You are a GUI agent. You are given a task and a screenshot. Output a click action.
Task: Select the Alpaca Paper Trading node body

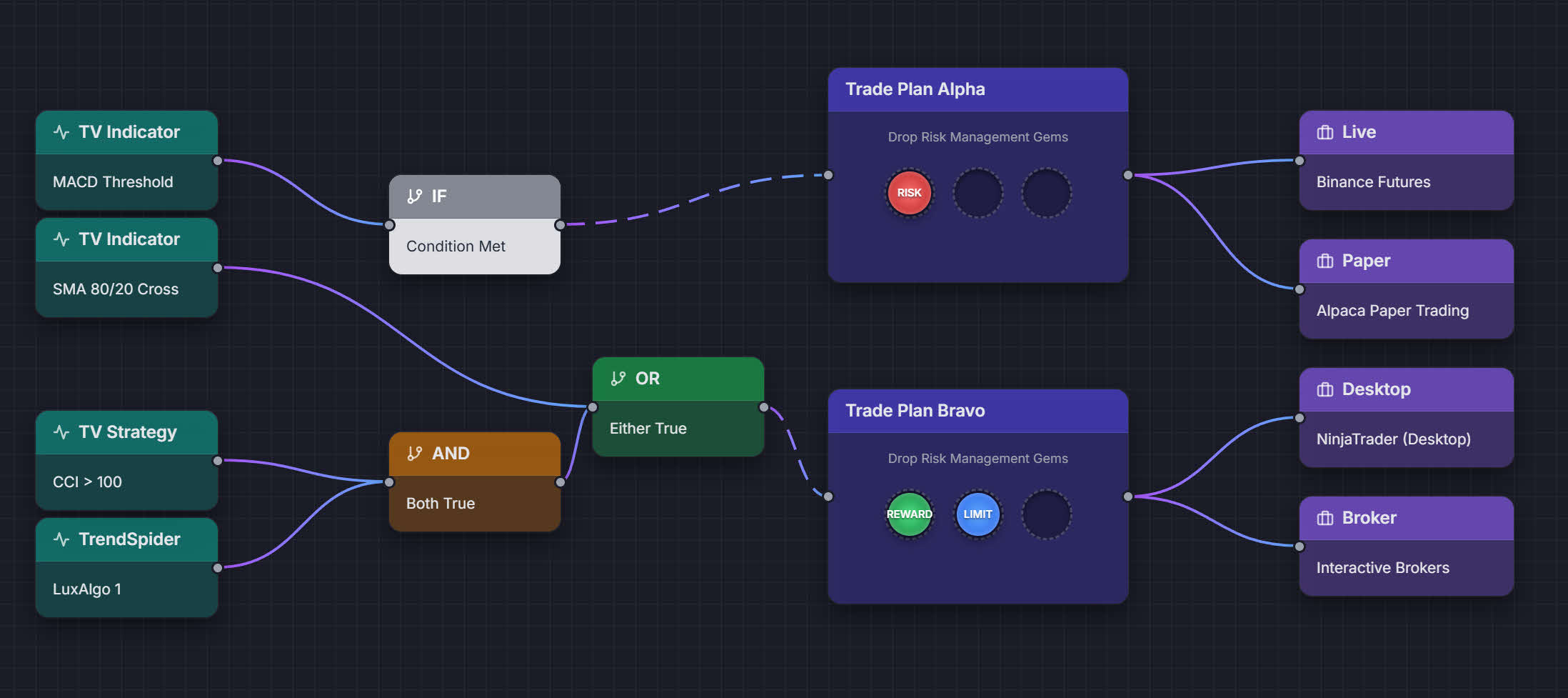pyautogui.click(x=1406, y=311)
